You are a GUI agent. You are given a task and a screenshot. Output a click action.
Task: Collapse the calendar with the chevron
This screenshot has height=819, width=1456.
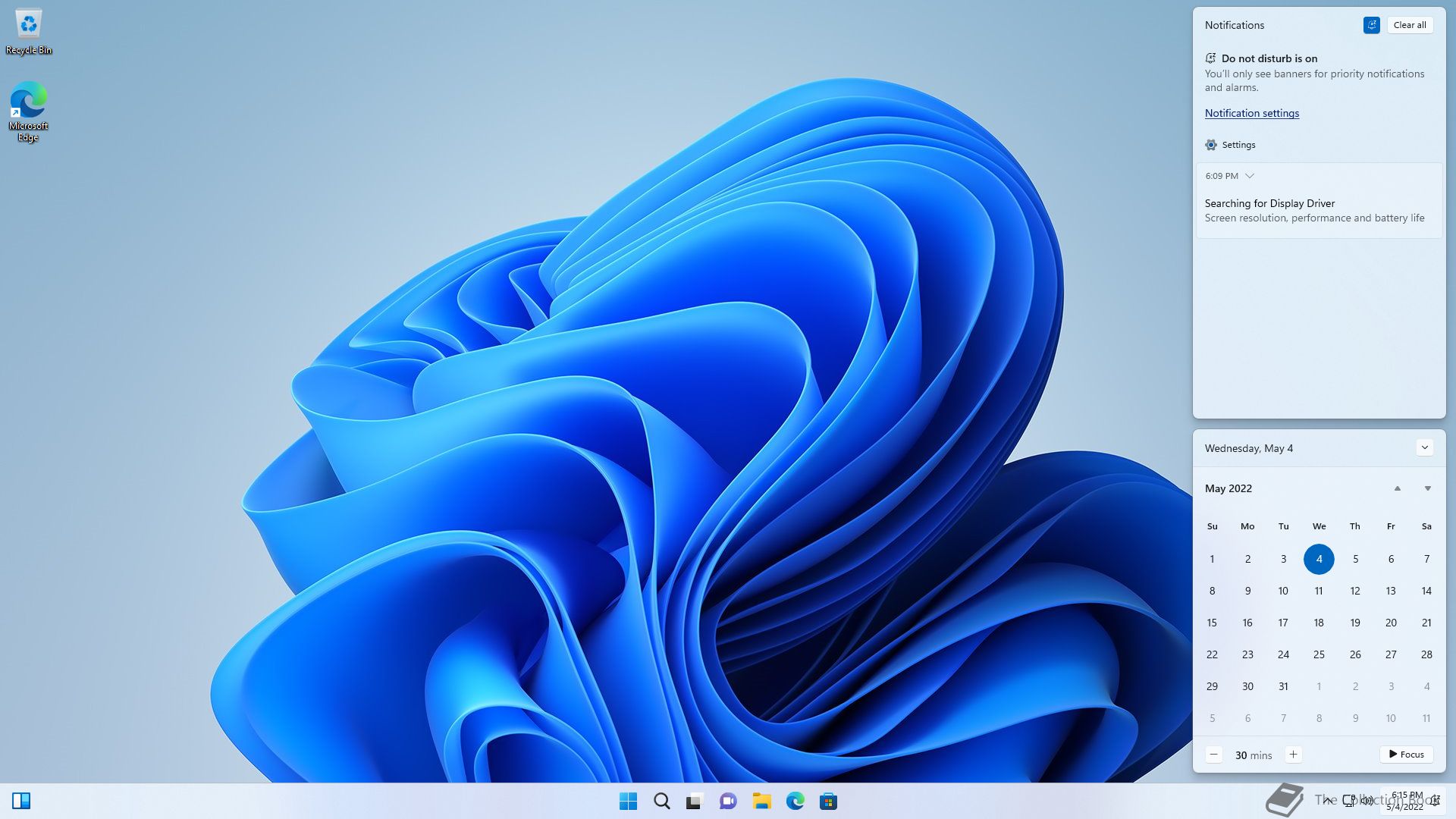coord(1424,447)
